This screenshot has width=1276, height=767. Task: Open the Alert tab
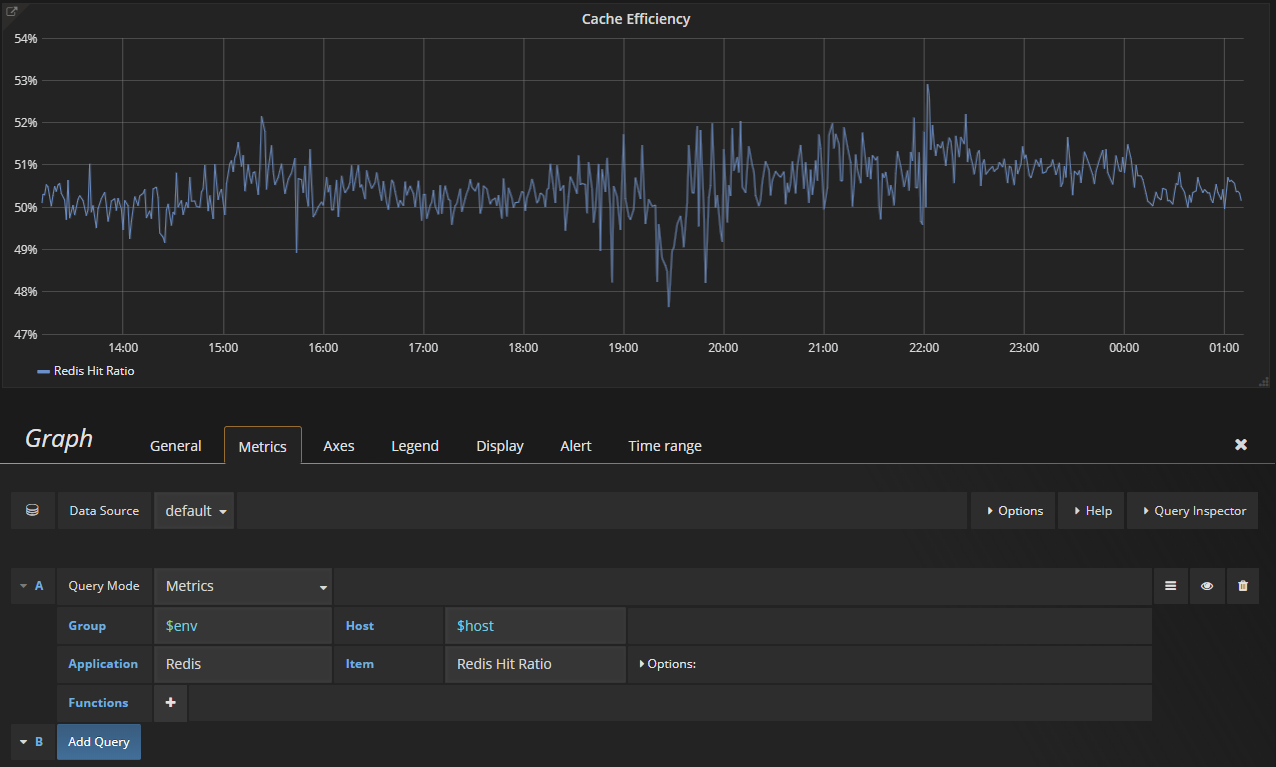point(575,446)
